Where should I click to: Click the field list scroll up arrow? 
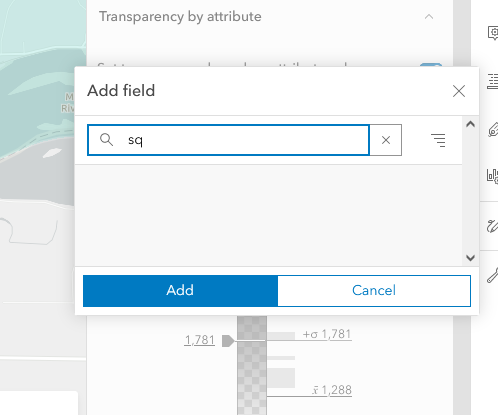[470, 124]
